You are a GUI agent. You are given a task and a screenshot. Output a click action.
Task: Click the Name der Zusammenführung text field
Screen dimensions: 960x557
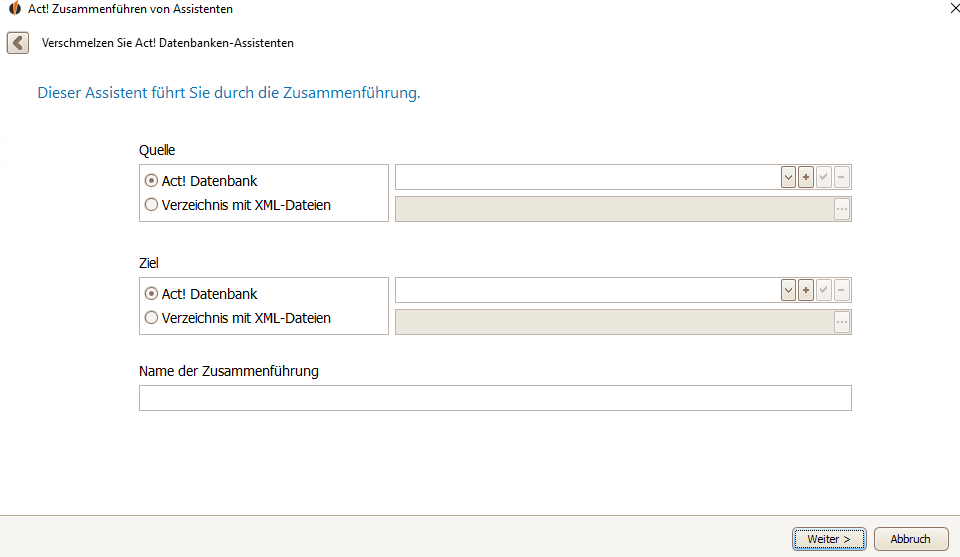(x=495, y=398)
